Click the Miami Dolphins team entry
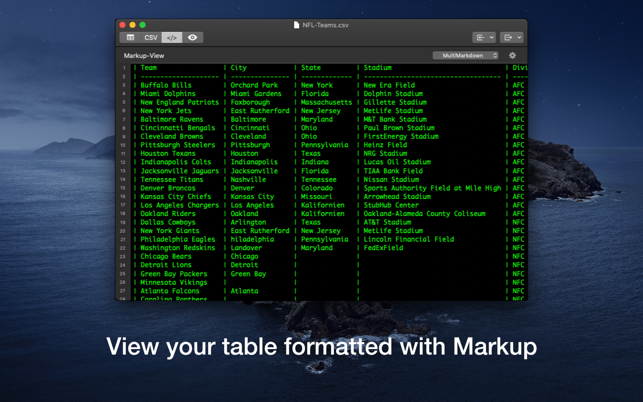This screenshot has width=643, height=402. click(168, 94)
